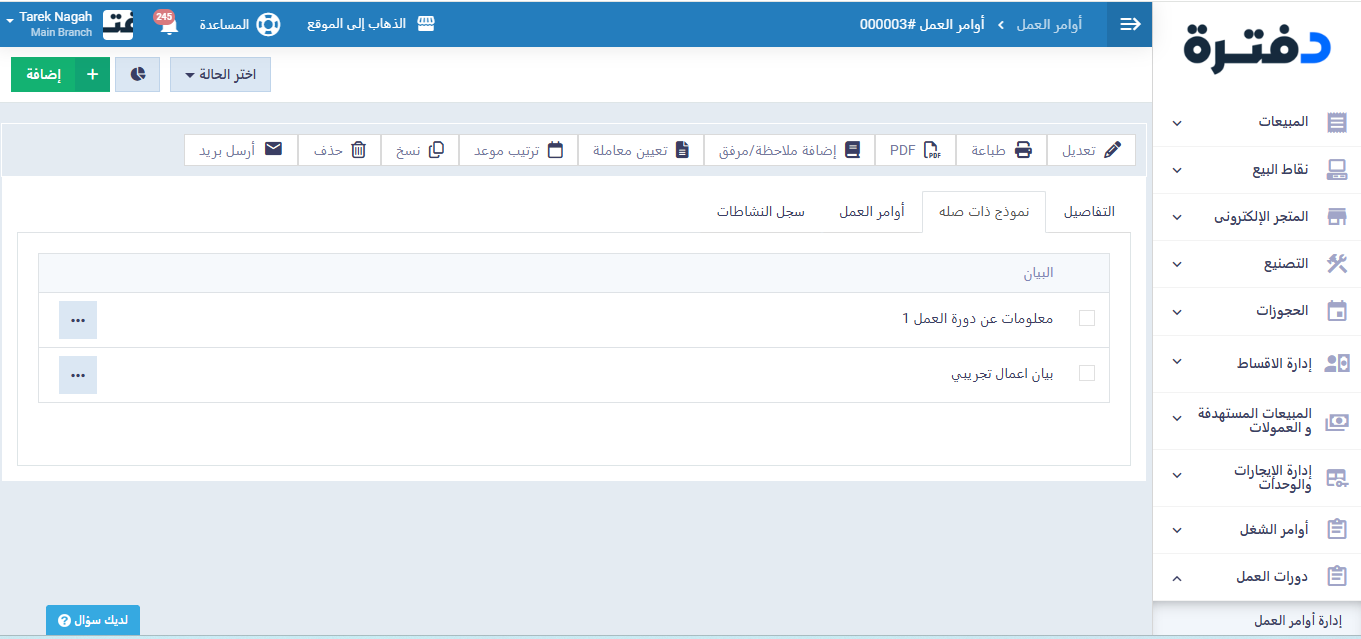Open three-dots menu for بيان اعمال تجريبي
1361x639 pixels.
(78, 375)
